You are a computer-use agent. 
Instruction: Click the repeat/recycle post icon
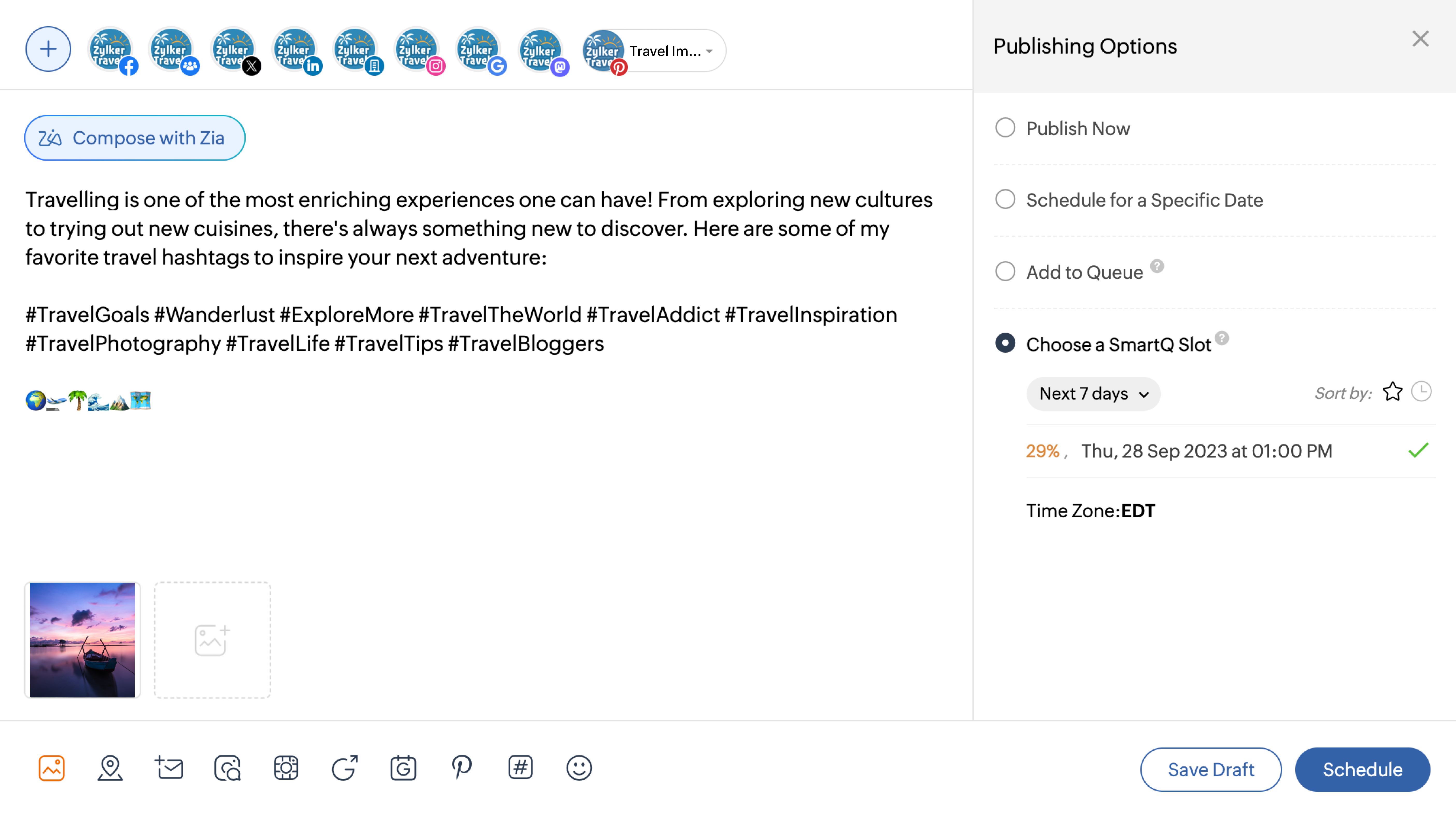[x=345, y=768]
